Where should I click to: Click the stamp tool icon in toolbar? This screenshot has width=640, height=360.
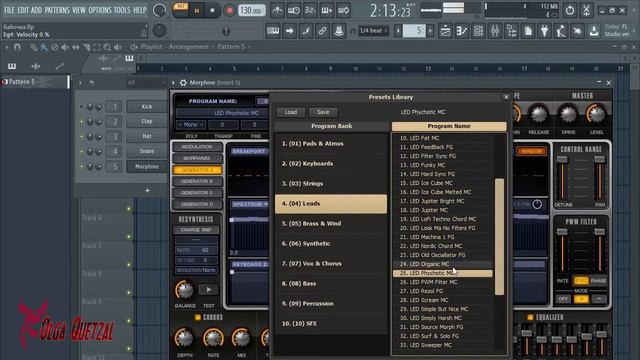point(338,31)
